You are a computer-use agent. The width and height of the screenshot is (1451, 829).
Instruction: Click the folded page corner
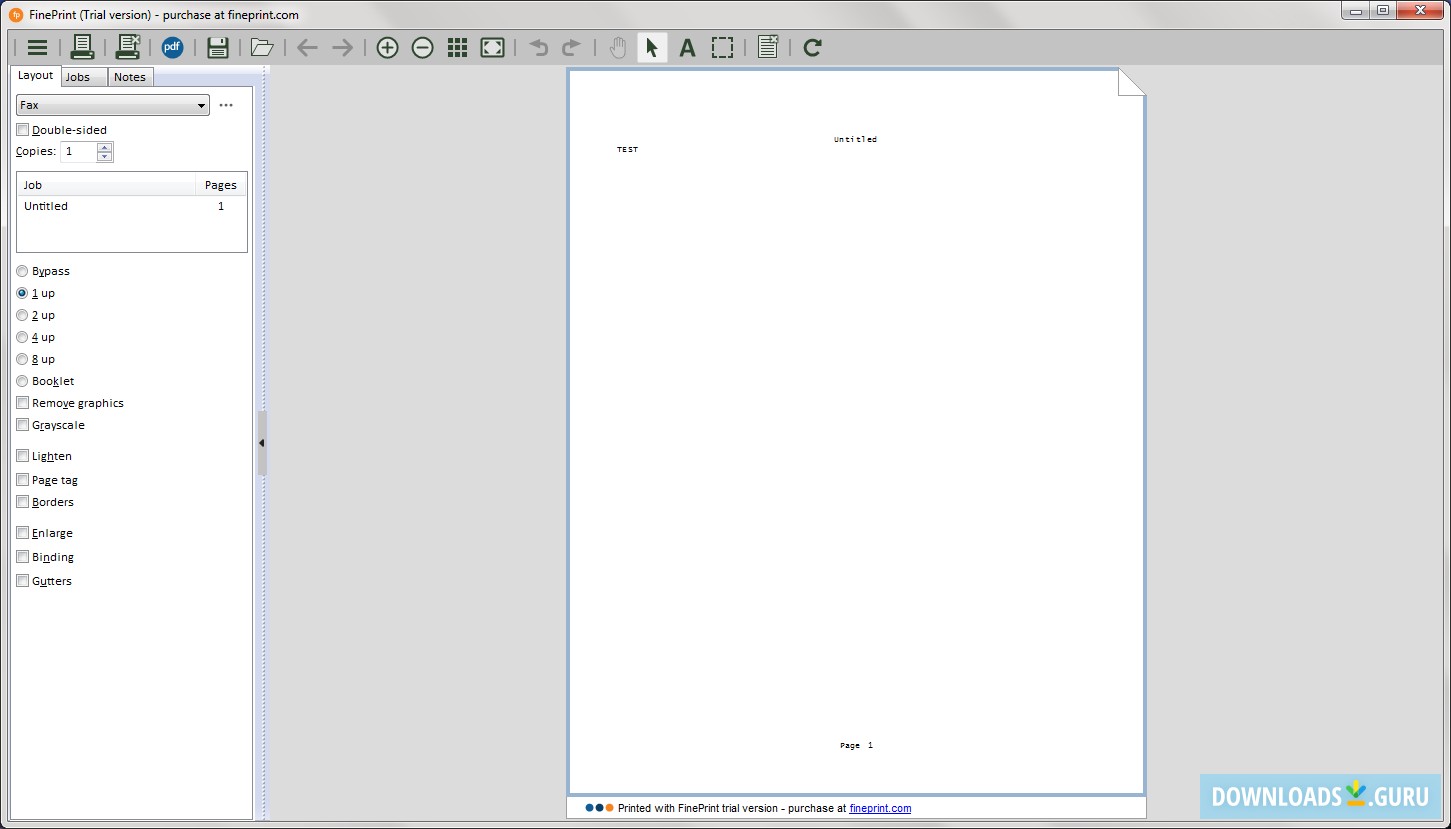1131,82
